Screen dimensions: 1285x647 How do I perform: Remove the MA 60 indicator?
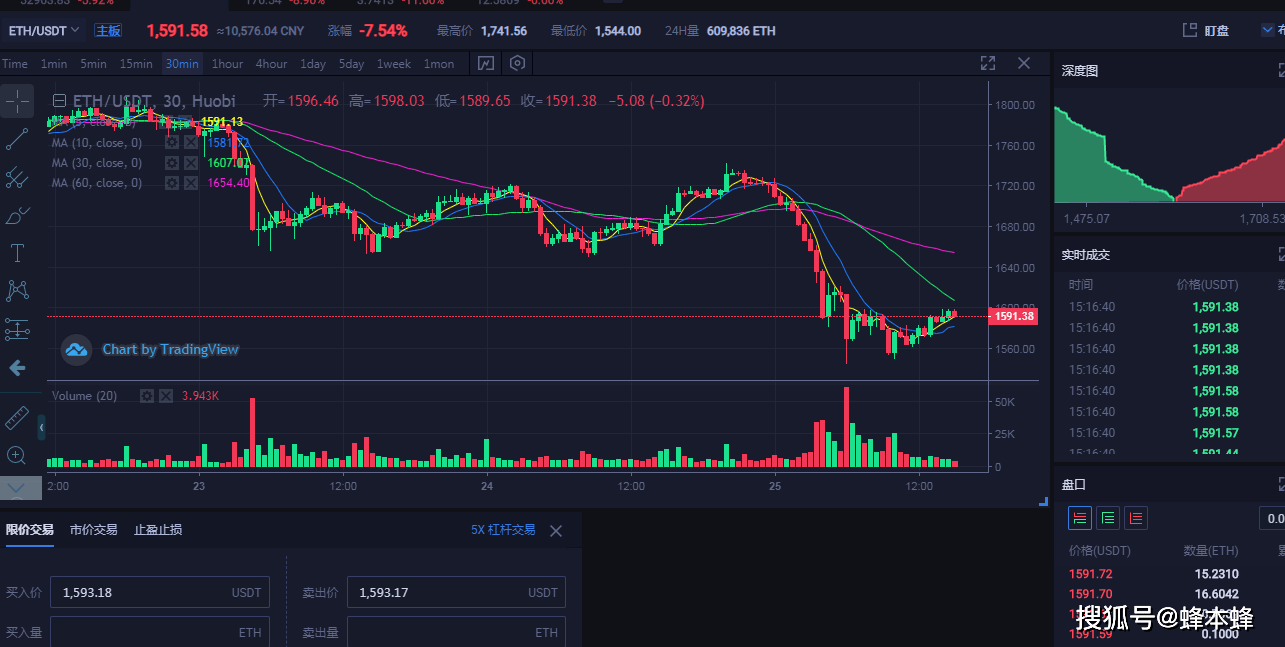(x=191, y=183)
